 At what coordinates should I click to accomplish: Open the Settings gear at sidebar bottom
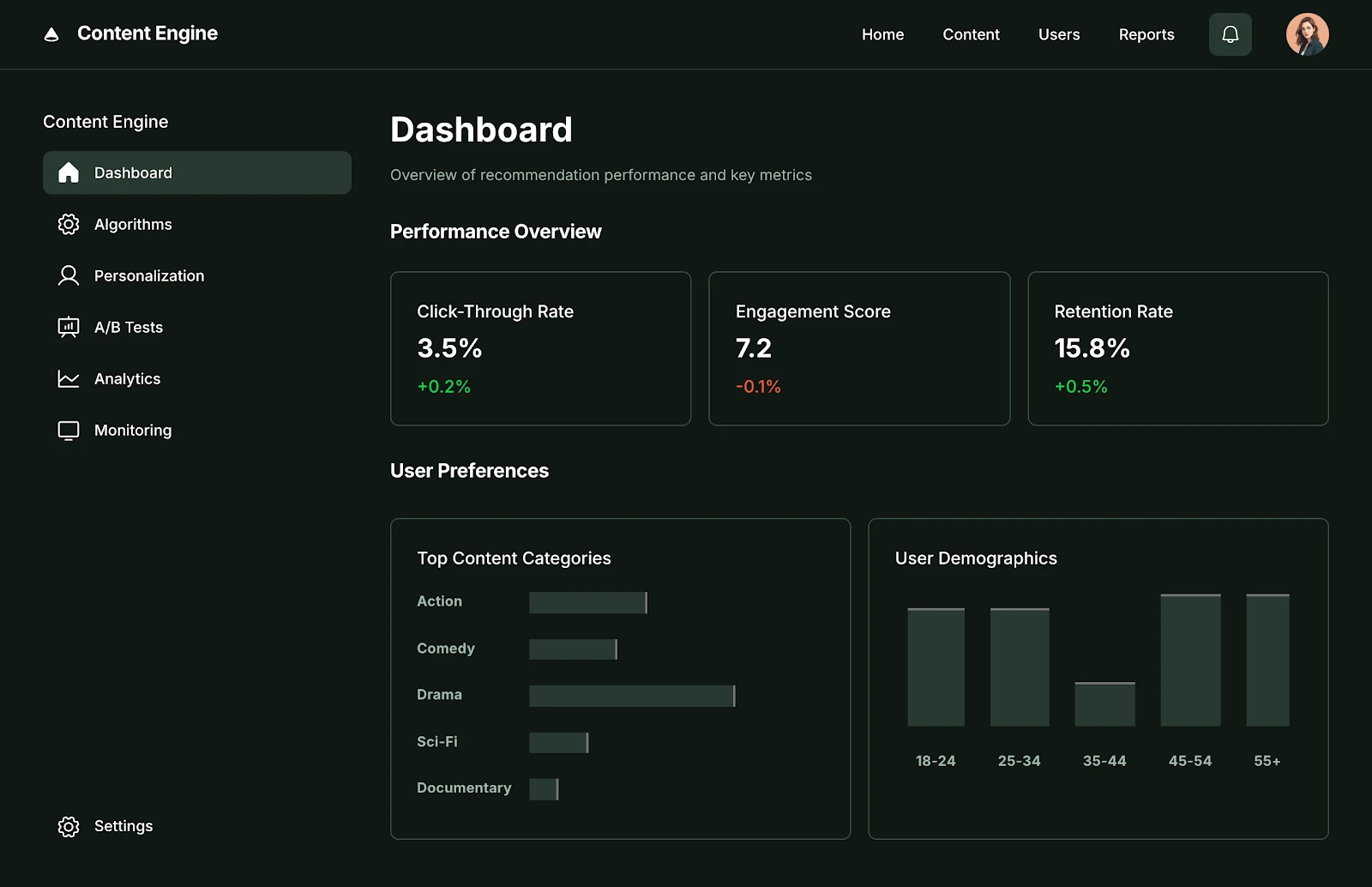coord(68,826)
